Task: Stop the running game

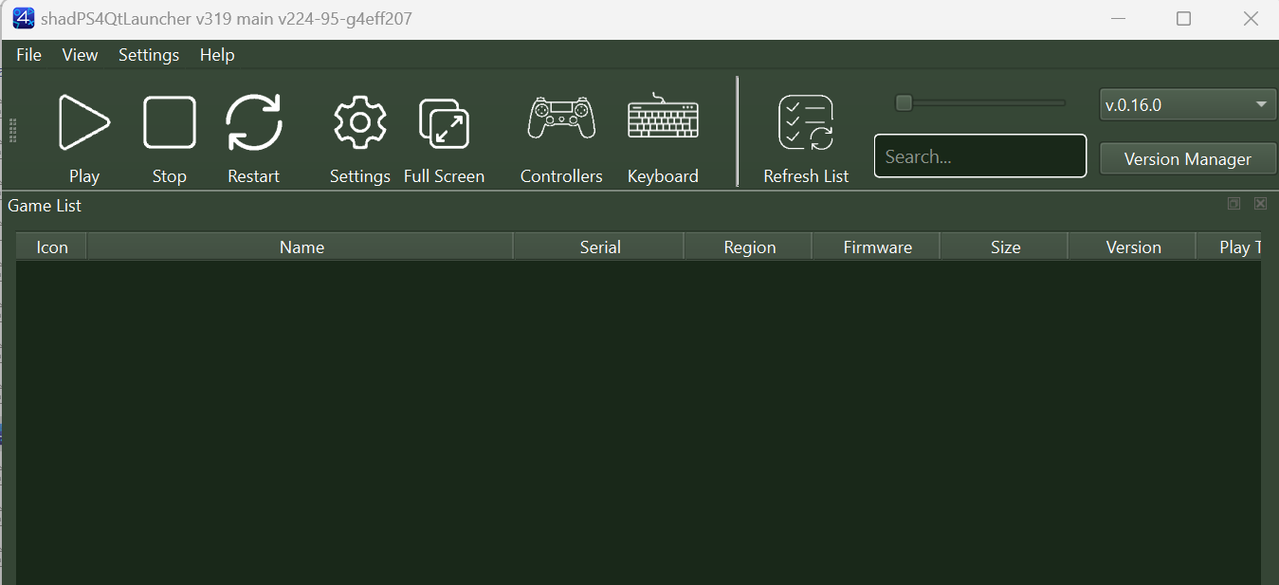Action: coord(169,123)
